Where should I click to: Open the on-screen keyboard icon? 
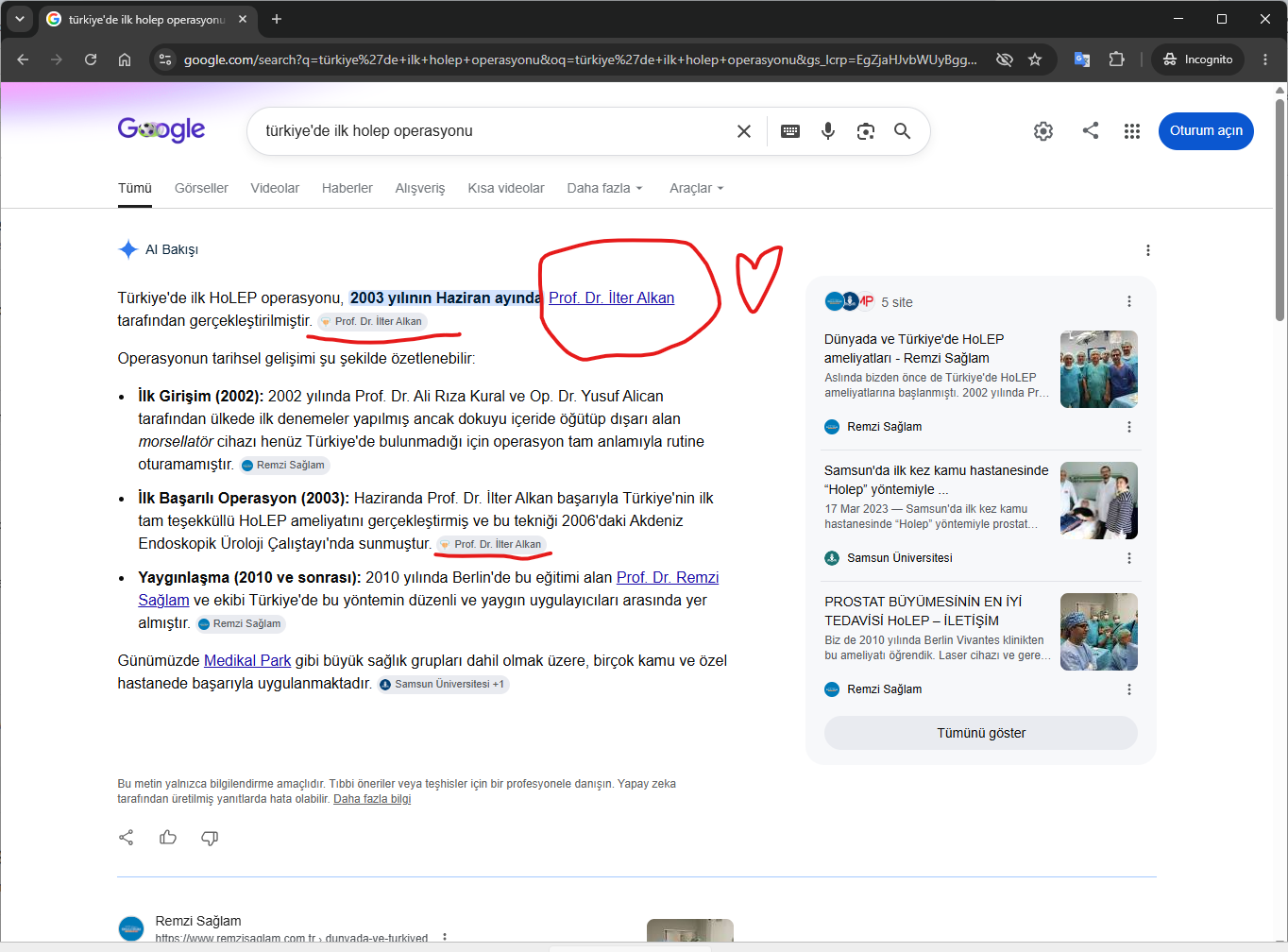click(x=790, y=131)
